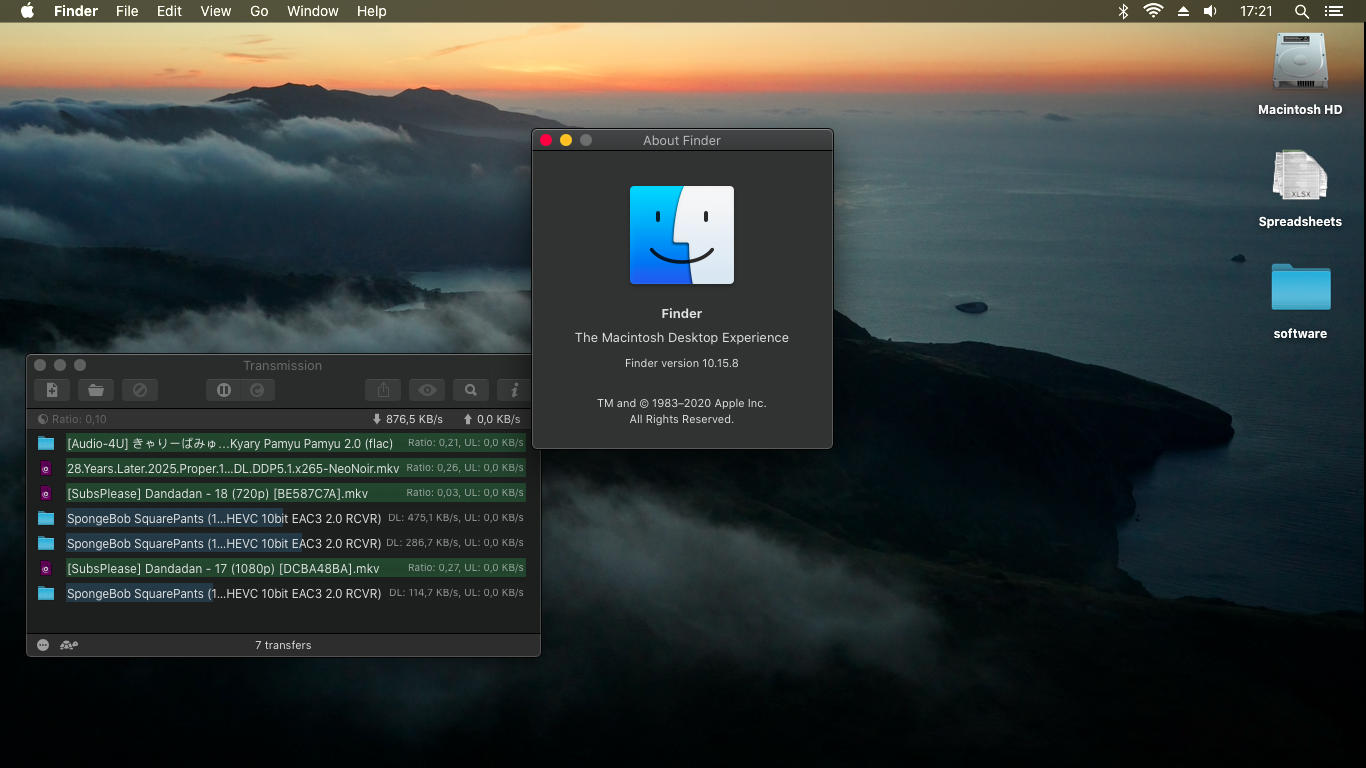1366x768 pixels.
Task: Show the filter bar with magnifier icon
Action: pyautogui.click(x=471, y=390)
